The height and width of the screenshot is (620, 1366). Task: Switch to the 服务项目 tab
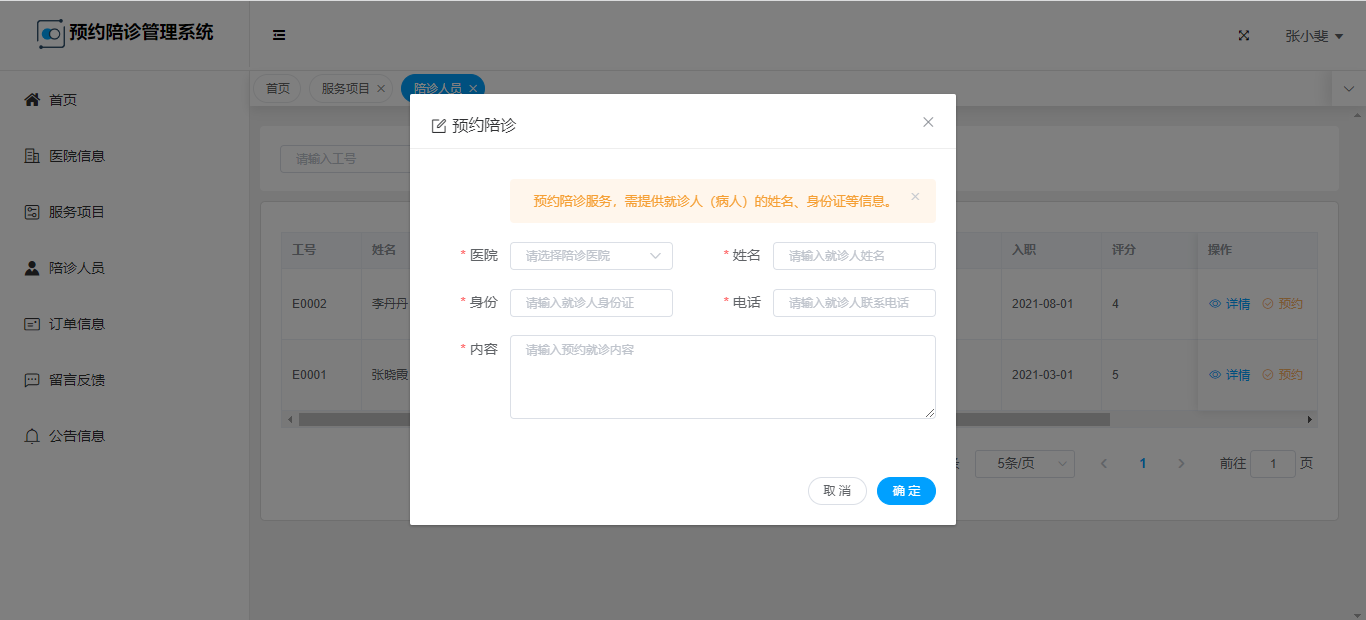coord(346,88)
